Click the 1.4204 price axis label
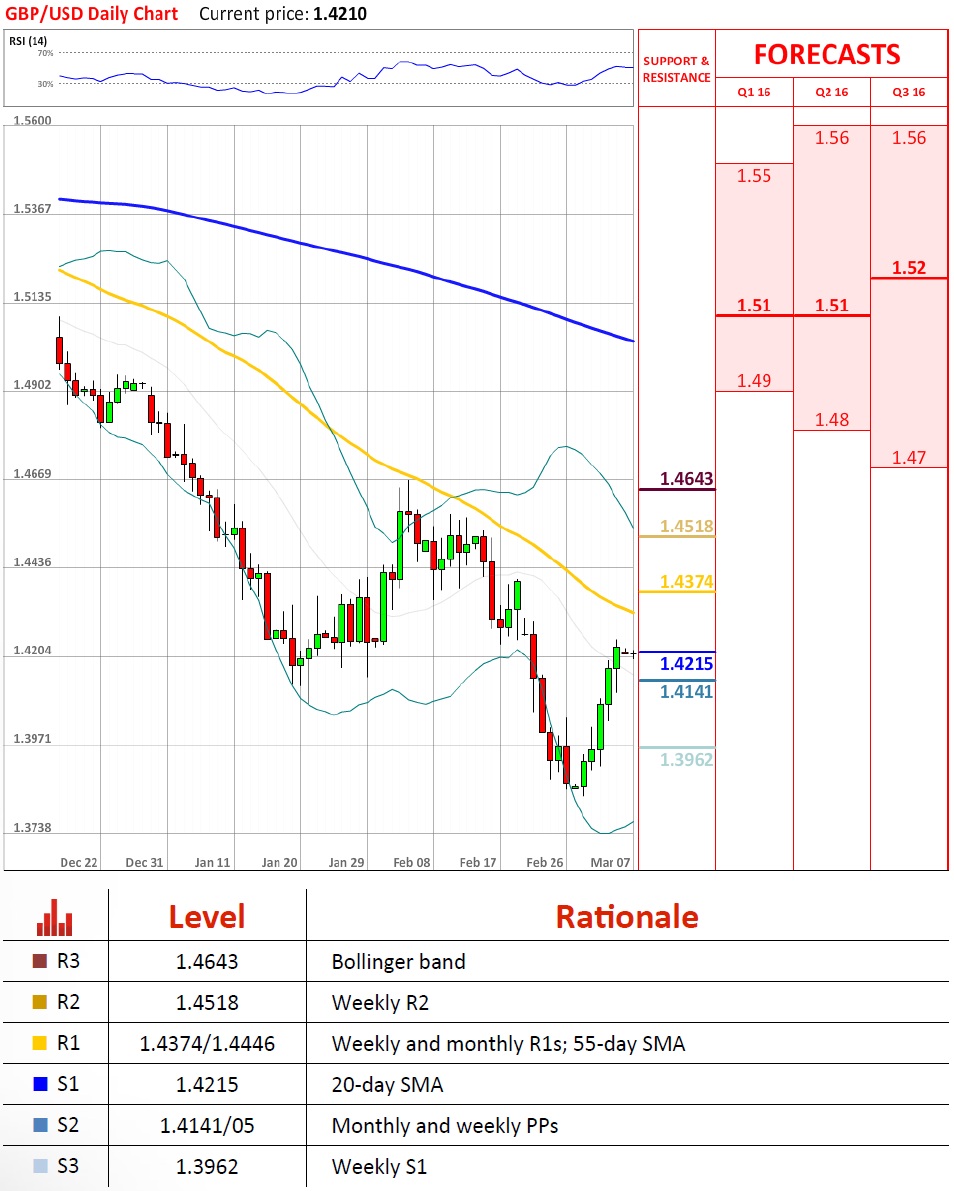The height and width of the screenshot is (1191, 954). [x=33, y=650]
